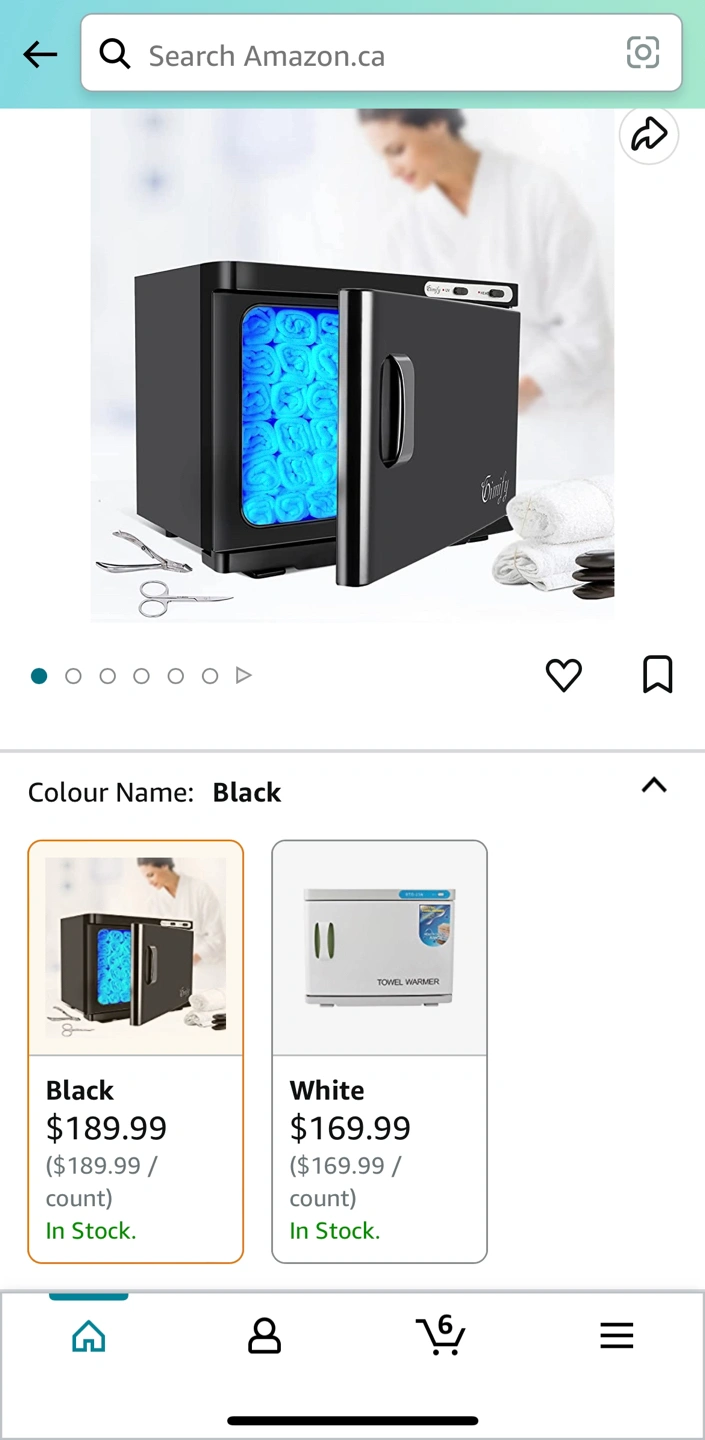Viewport: 705px width, 1440px height.
Task: Play product video from carousel triangle
Action: click(x=243, y=676)
